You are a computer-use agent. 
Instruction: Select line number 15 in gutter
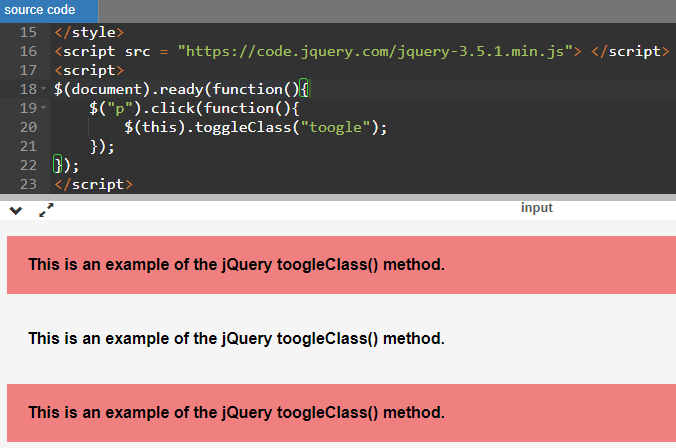(x=28, y=32)
